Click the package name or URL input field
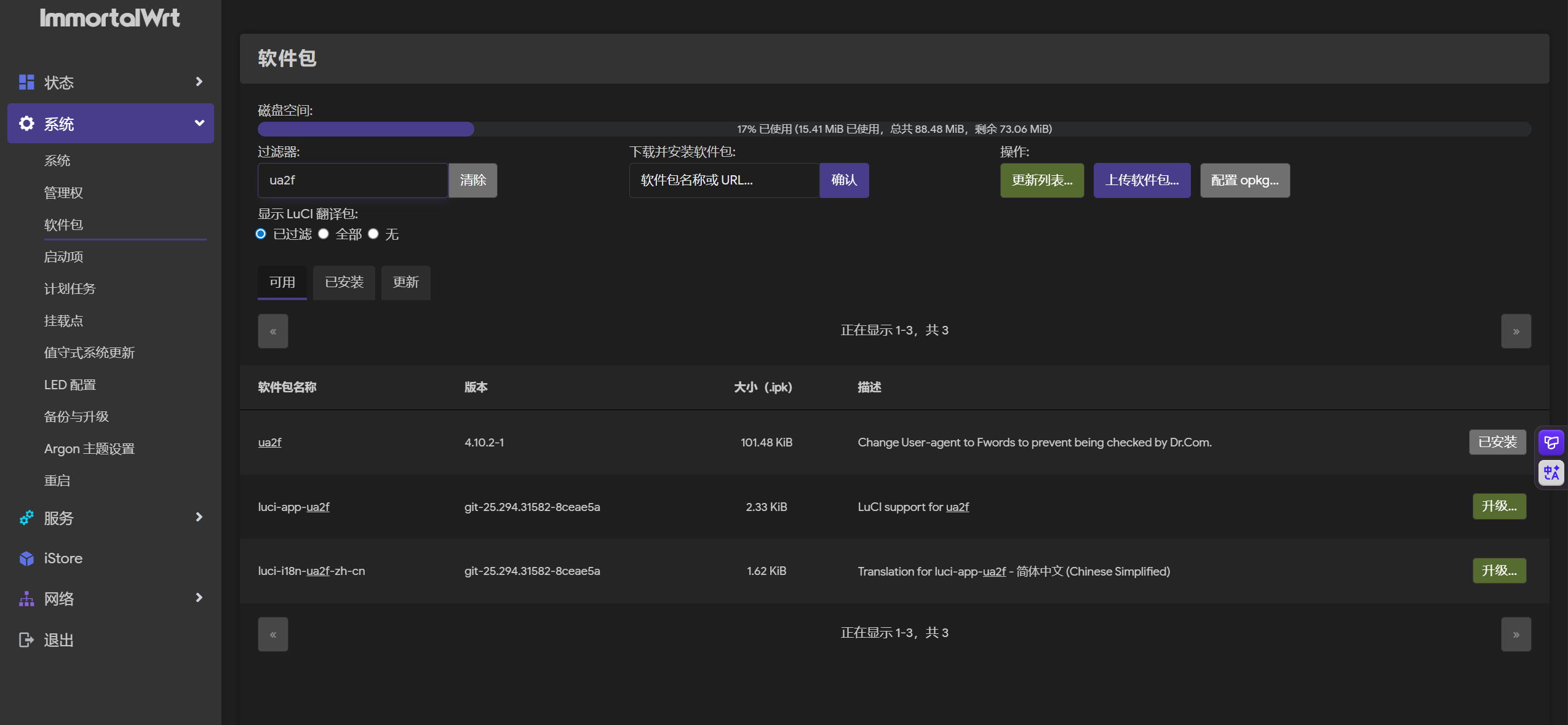1568x725 pixels. pos(723,180)
